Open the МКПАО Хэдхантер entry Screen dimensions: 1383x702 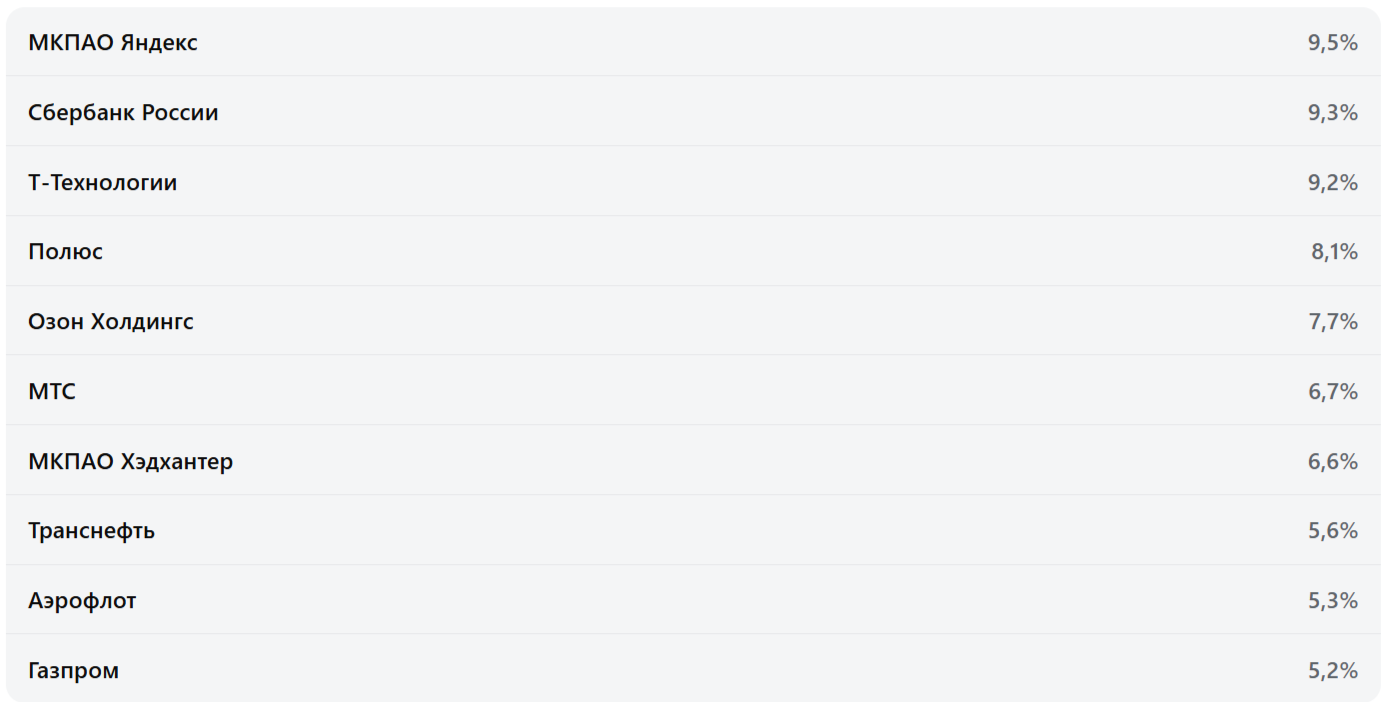(x=130, y=462)
